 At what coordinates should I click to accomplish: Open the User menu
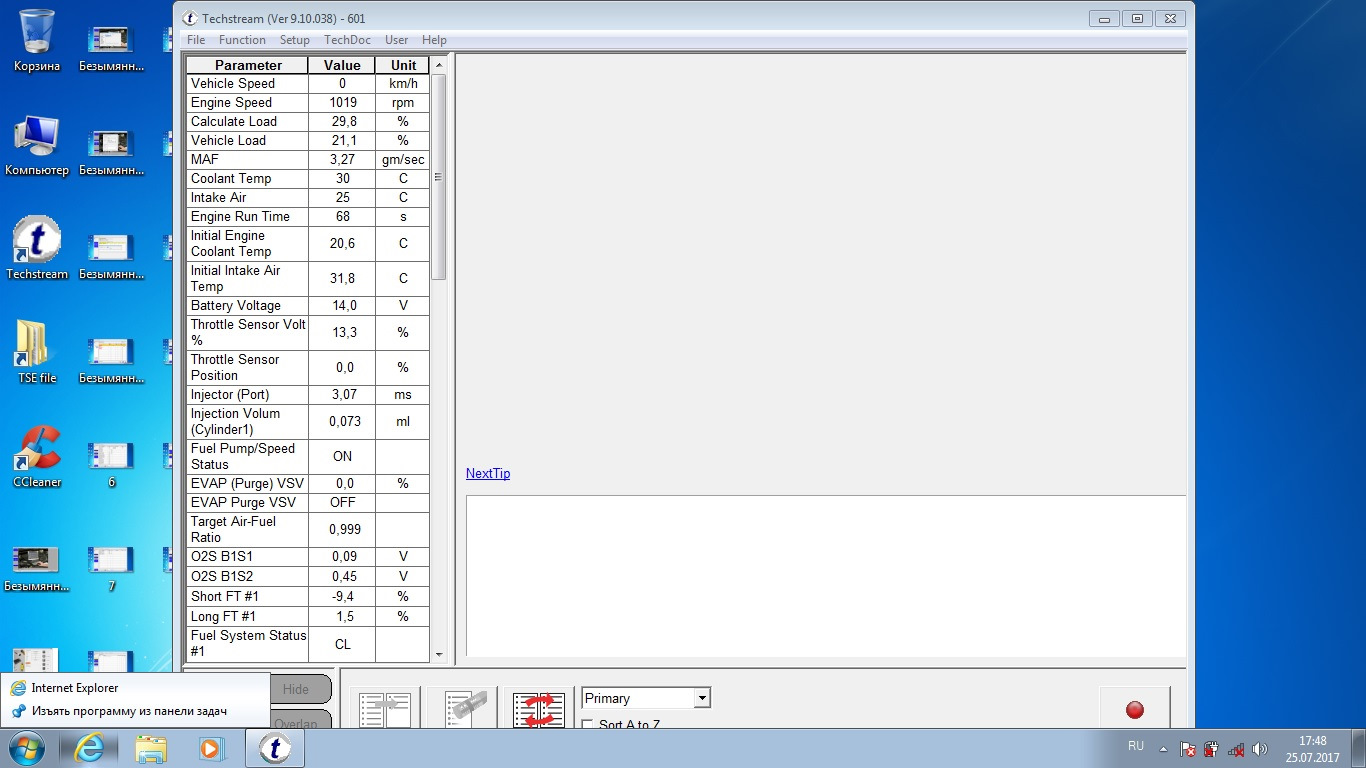click(x=396, y=40)
